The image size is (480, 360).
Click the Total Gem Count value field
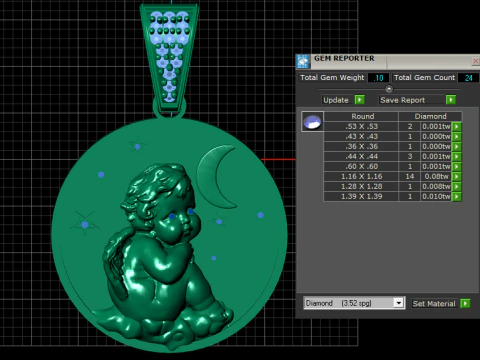[468, 78]
